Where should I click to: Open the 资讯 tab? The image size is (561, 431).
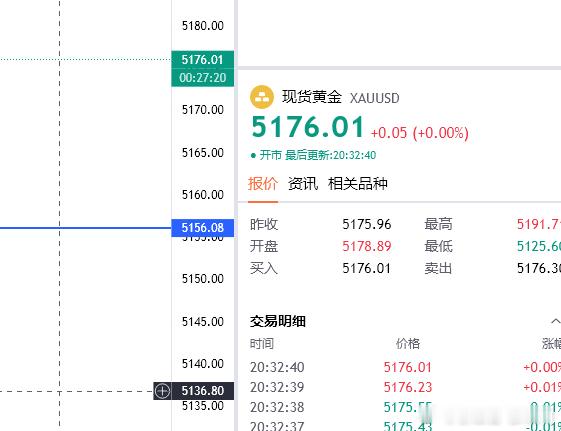click(x=303, y=184)
